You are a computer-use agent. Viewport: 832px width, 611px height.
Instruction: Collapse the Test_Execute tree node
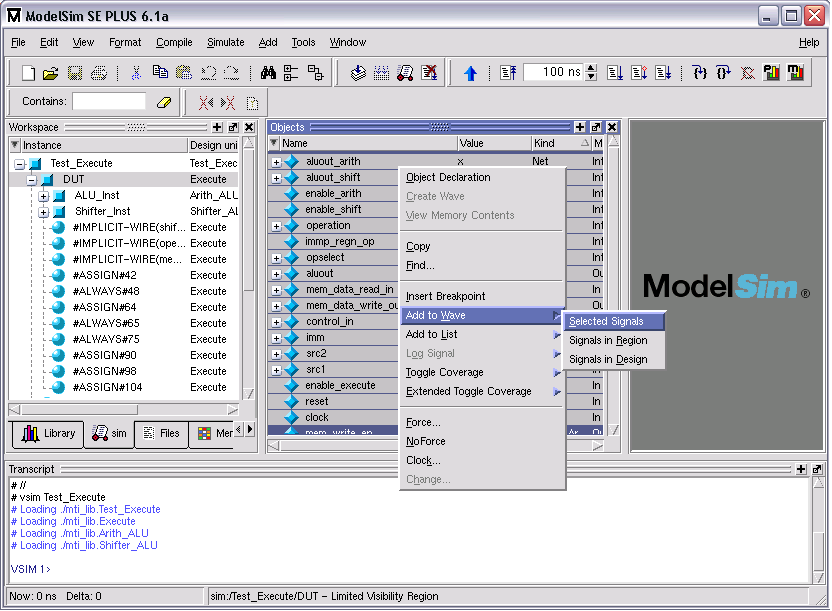[20, 164]
